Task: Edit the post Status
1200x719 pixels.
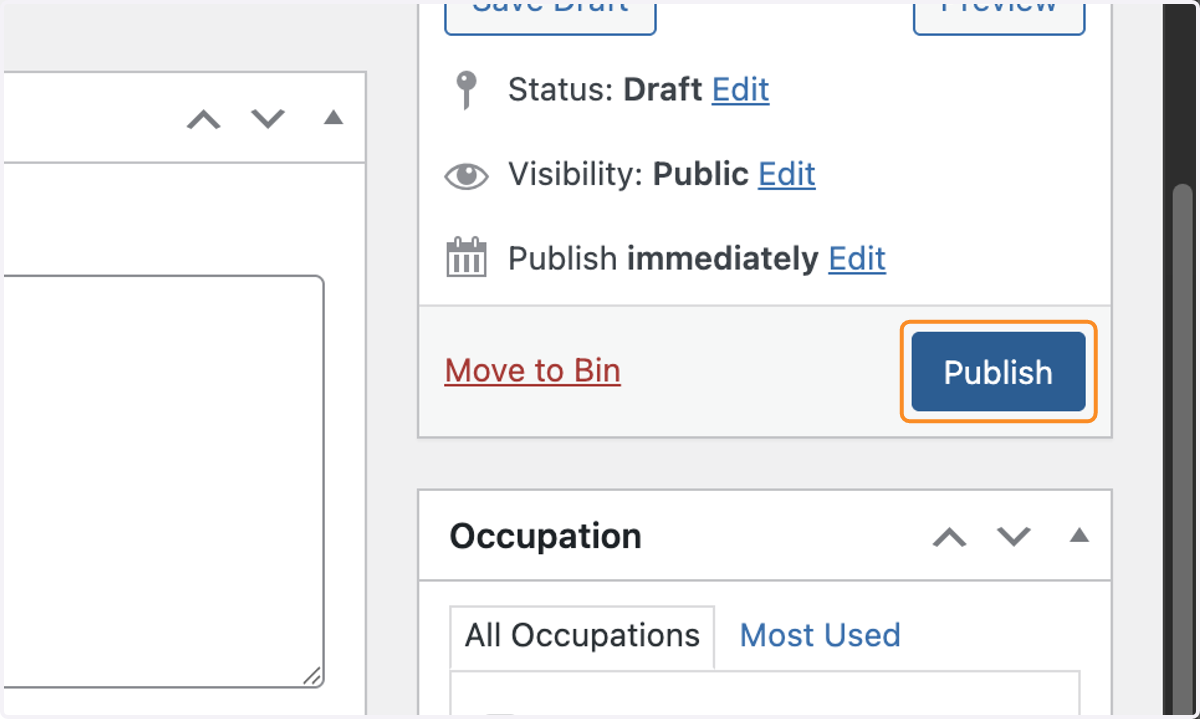Action: tap(740, 90)
